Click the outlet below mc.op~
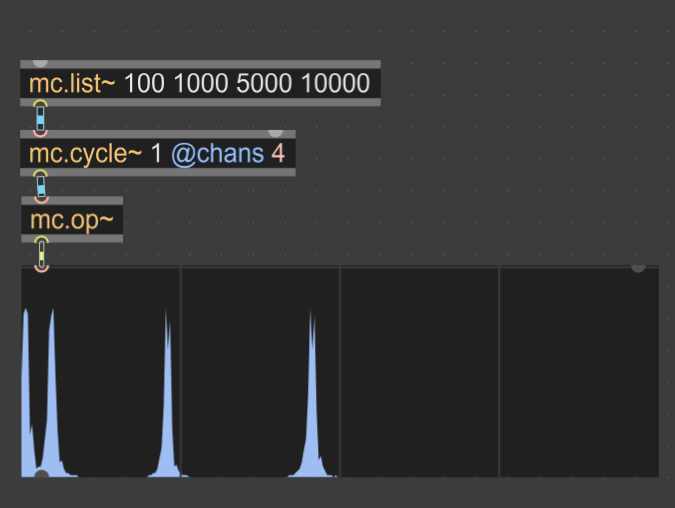The image size is (675, 508). 40,241
